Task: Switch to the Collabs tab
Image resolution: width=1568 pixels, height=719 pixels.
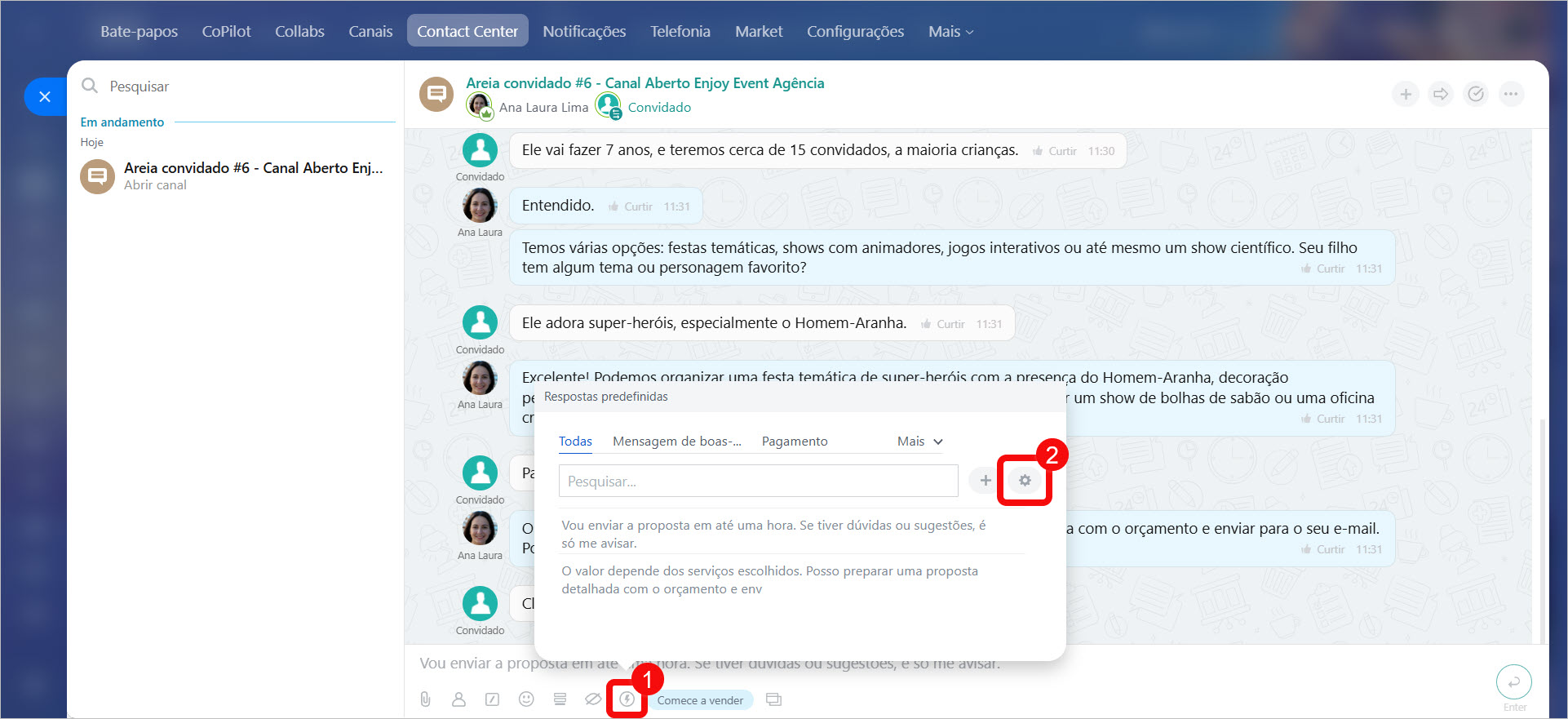Action: [x=299, y=31]
